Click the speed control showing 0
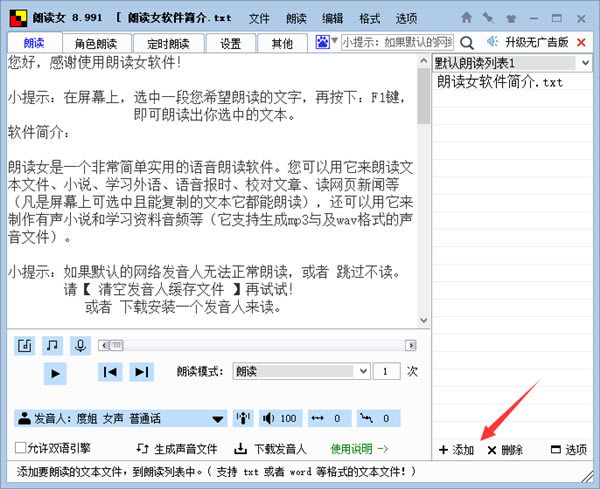Screen dimensions: 600x489 329,418
